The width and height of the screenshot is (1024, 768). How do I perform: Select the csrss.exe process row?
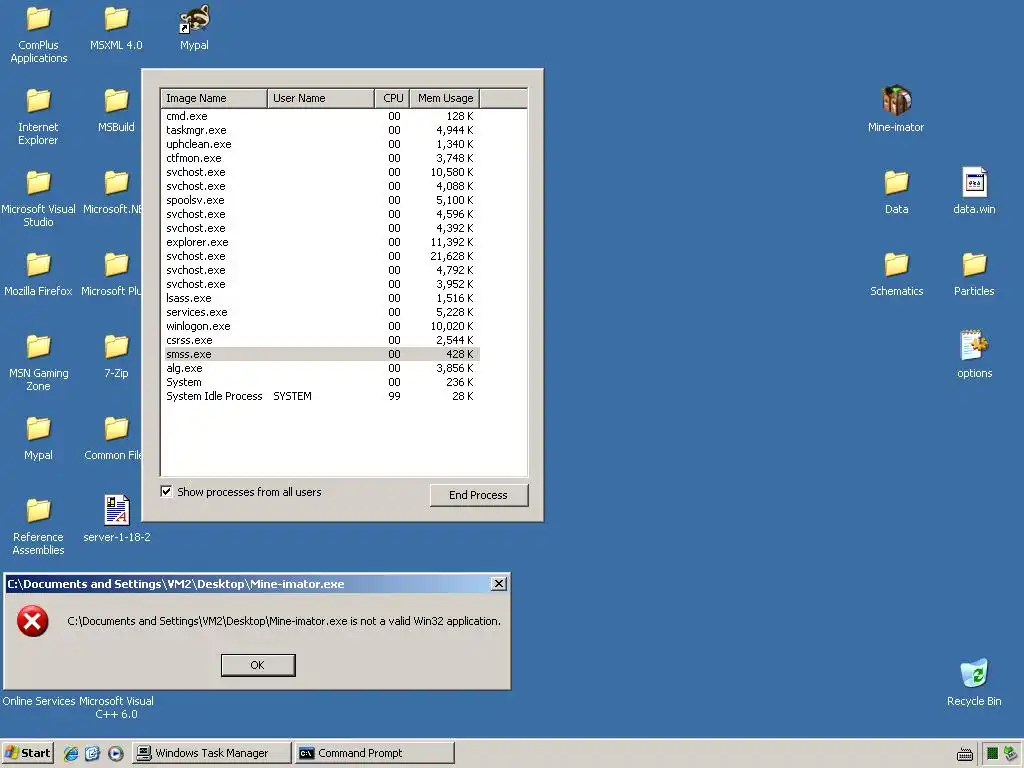(321, 340)
